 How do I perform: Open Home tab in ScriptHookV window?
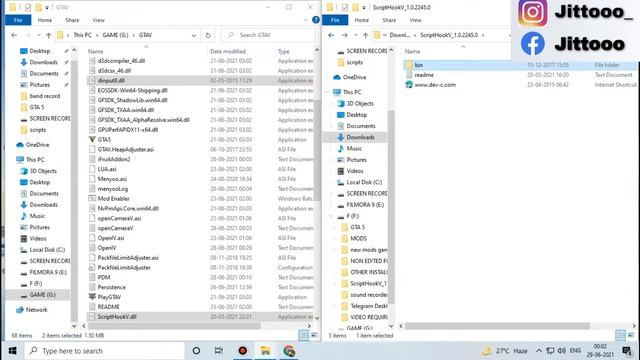pos(361,20)
